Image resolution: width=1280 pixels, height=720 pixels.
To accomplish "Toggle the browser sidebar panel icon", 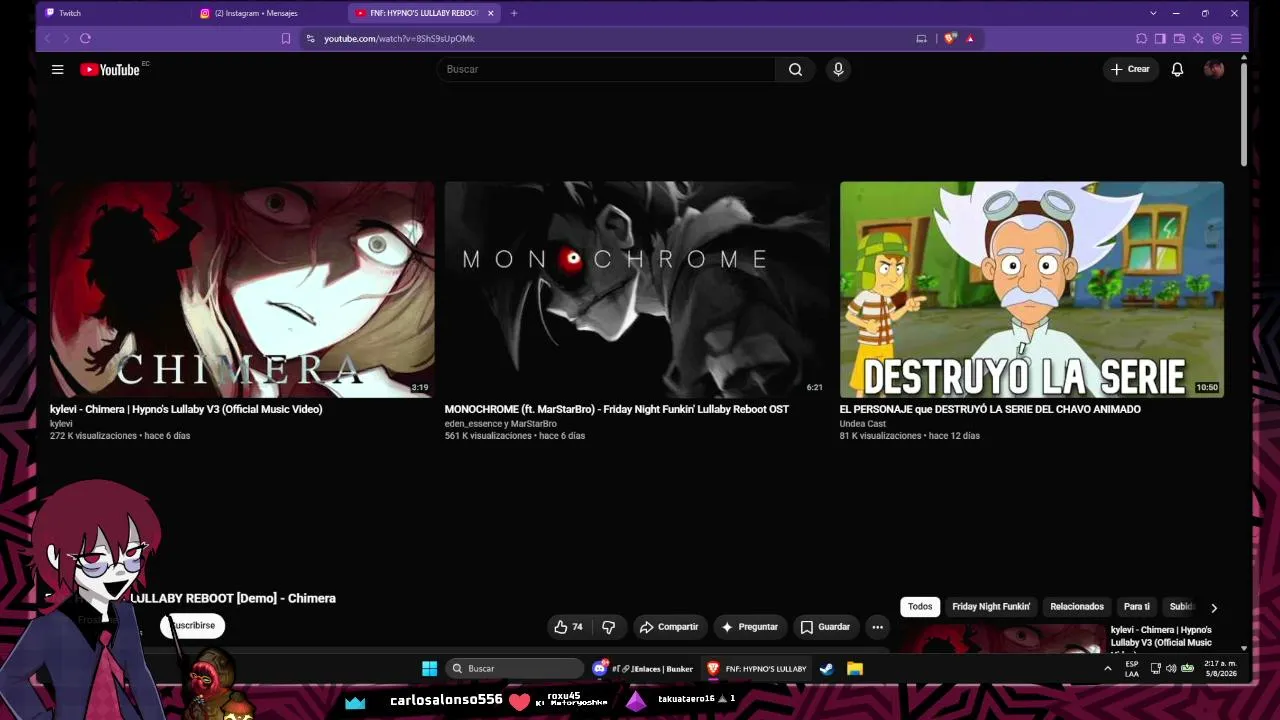I will click(x=1160, y=38).
